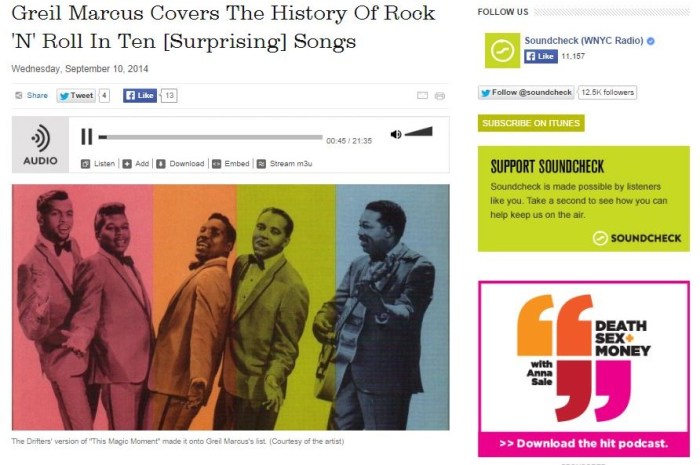Adjust the volume level wedge slider
The image size is (700, 465).
419,132
